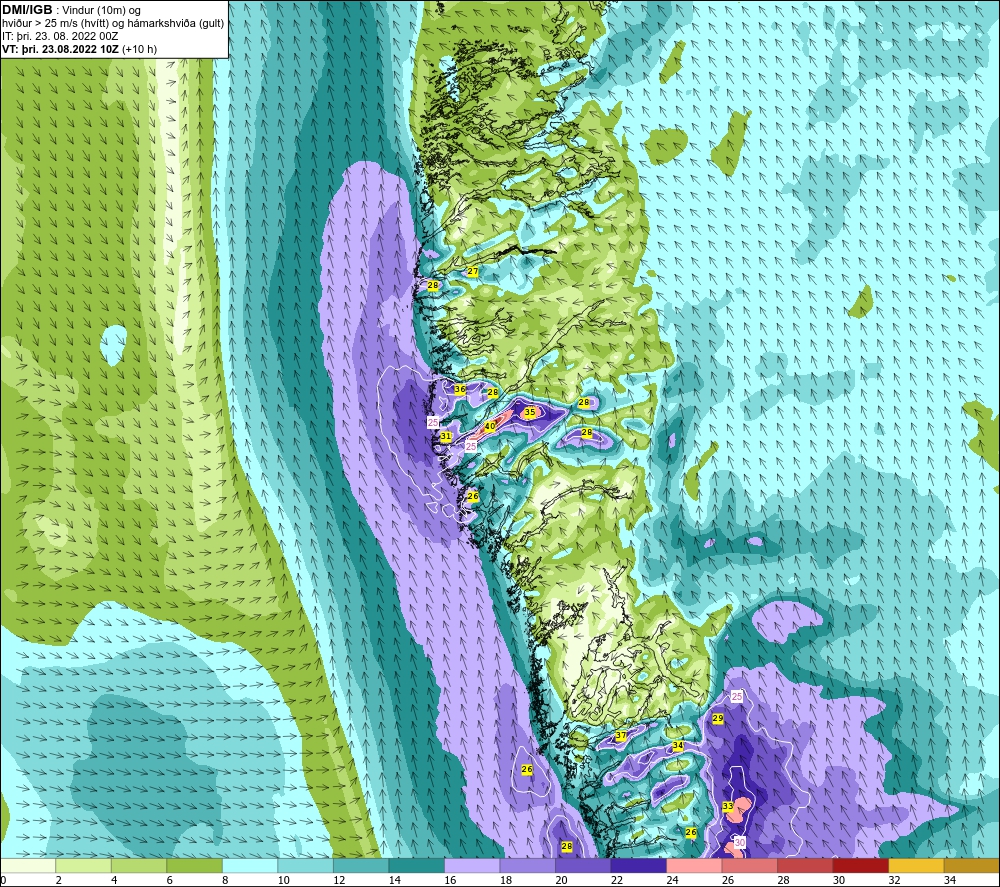Click the yellow gust label 27
This screenshot has height=887, width=1000.
click(473, 271)
